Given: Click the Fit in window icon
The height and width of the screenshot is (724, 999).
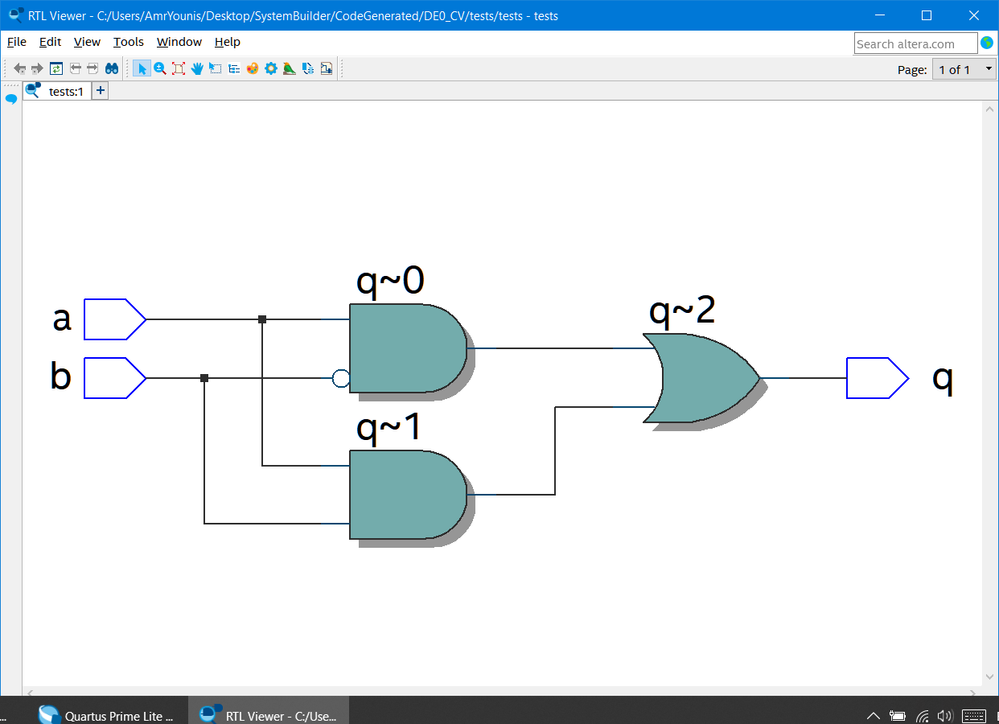Looking at the screenshot, I should (x=178, y=69).
